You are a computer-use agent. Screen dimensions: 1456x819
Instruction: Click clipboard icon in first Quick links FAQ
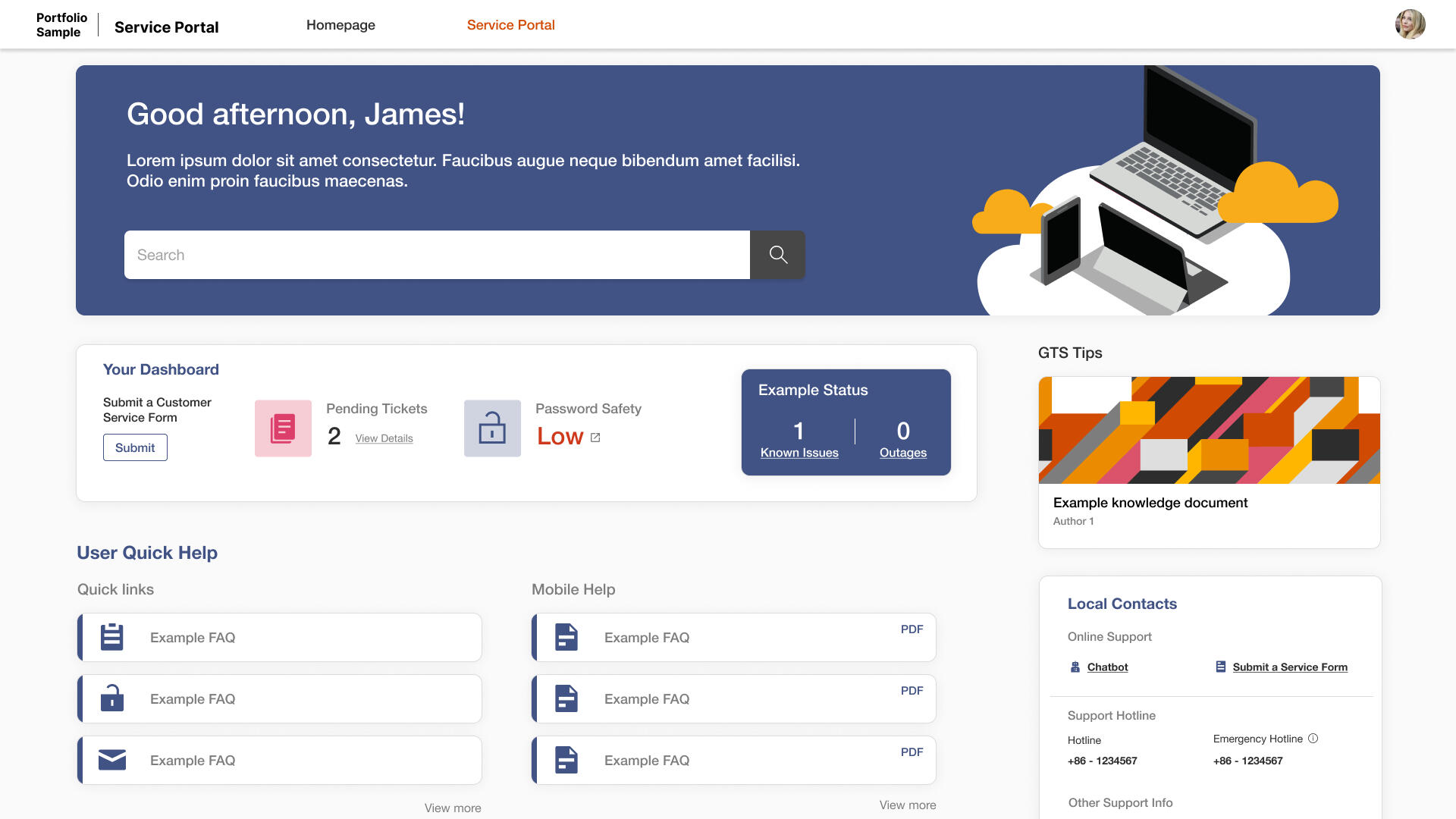[x=112, y=637]
